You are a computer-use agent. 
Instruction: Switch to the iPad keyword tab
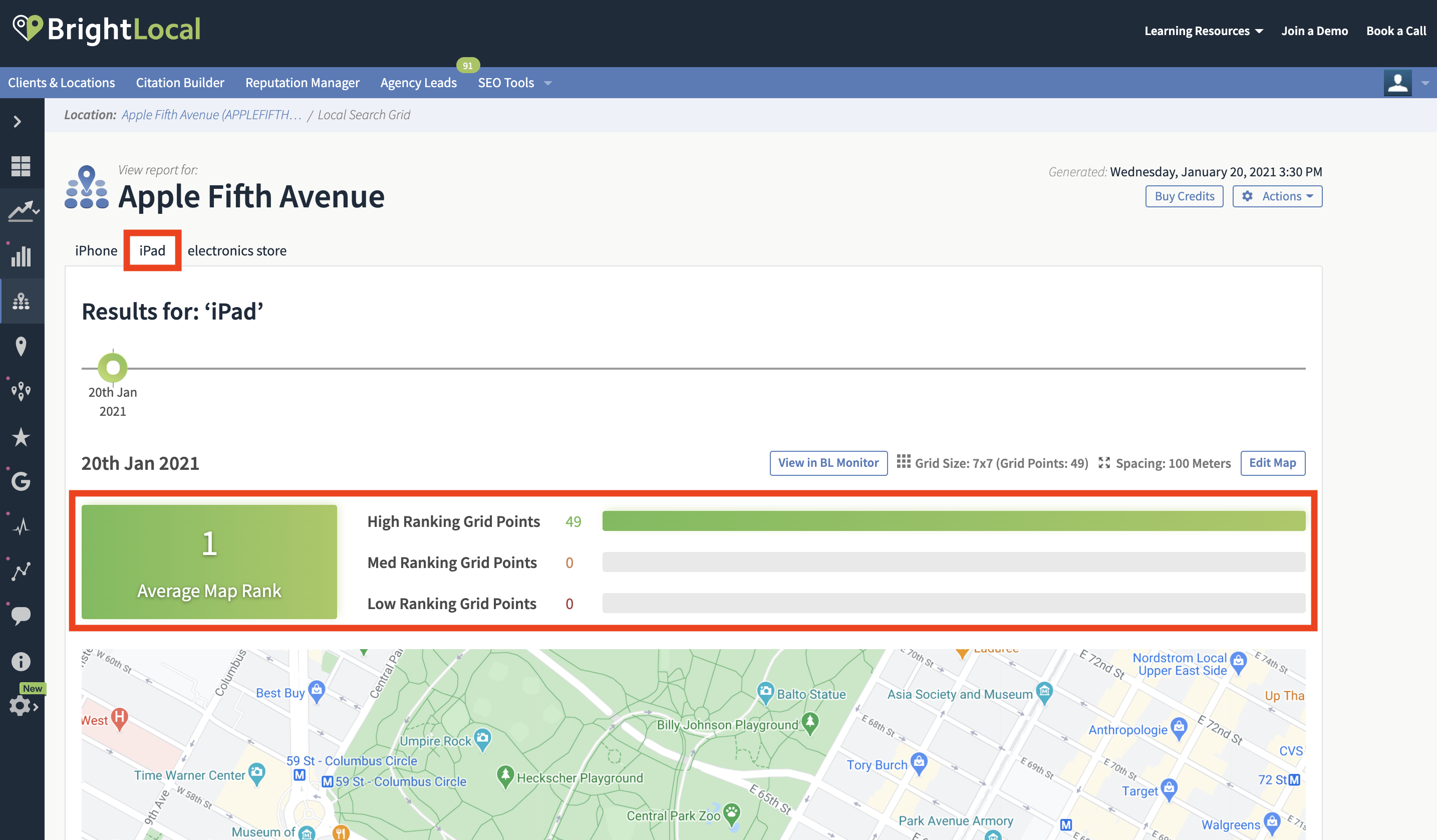point(152,250)
